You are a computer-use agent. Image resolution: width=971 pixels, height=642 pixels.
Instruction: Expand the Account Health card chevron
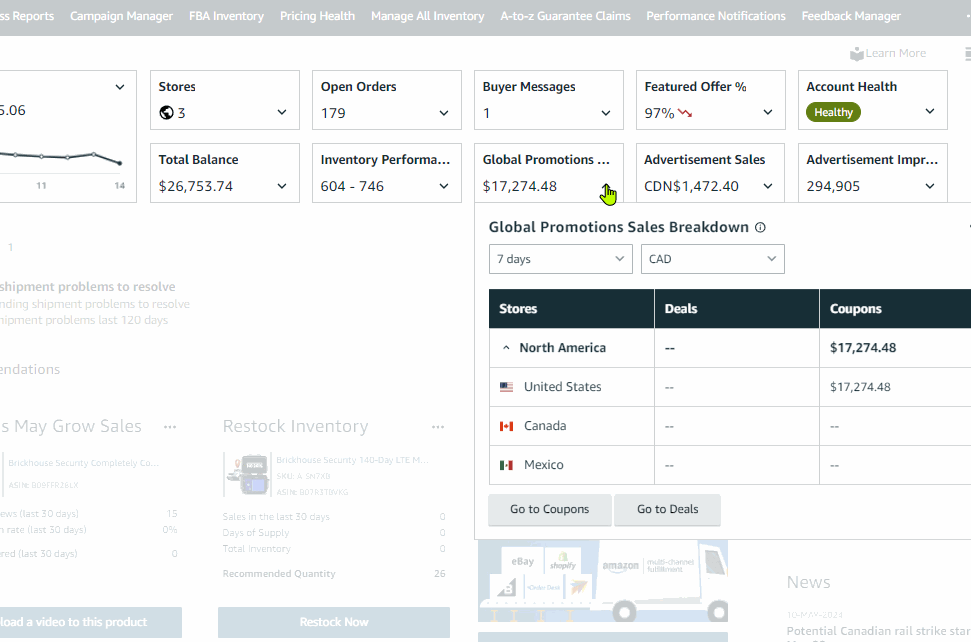[x=930, y=111]
